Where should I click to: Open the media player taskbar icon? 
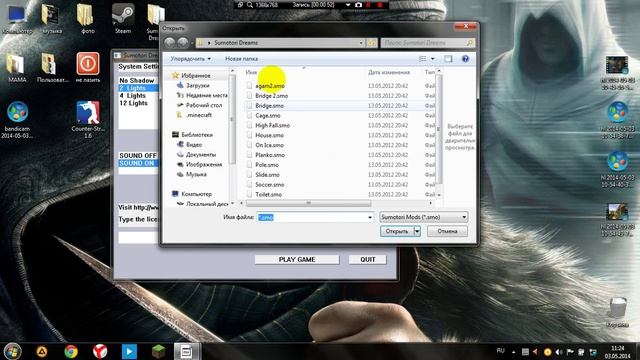tap(129, 351)
